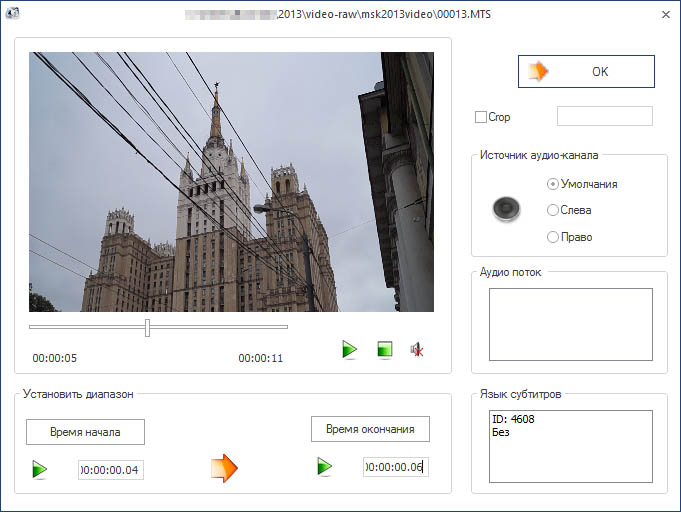The height and width of the screenshot is (512, 681).
Task: Click the Аудио поток list box
Action: pyautogui.click(x=571, y=324)
